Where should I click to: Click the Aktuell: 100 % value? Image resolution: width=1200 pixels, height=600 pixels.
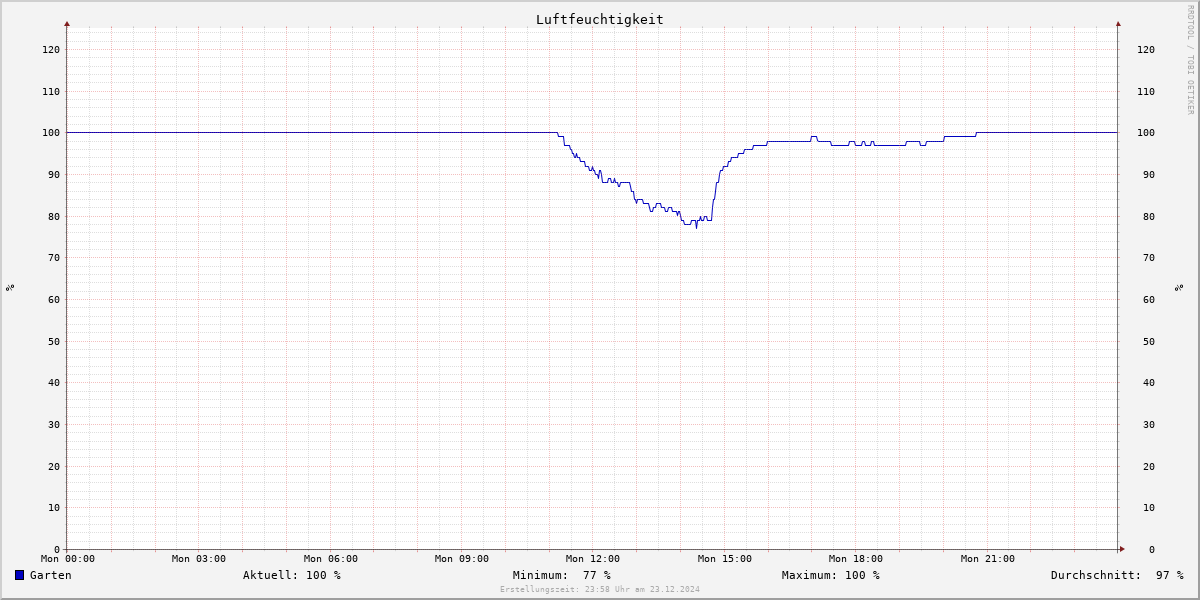[x=292, y=575]
